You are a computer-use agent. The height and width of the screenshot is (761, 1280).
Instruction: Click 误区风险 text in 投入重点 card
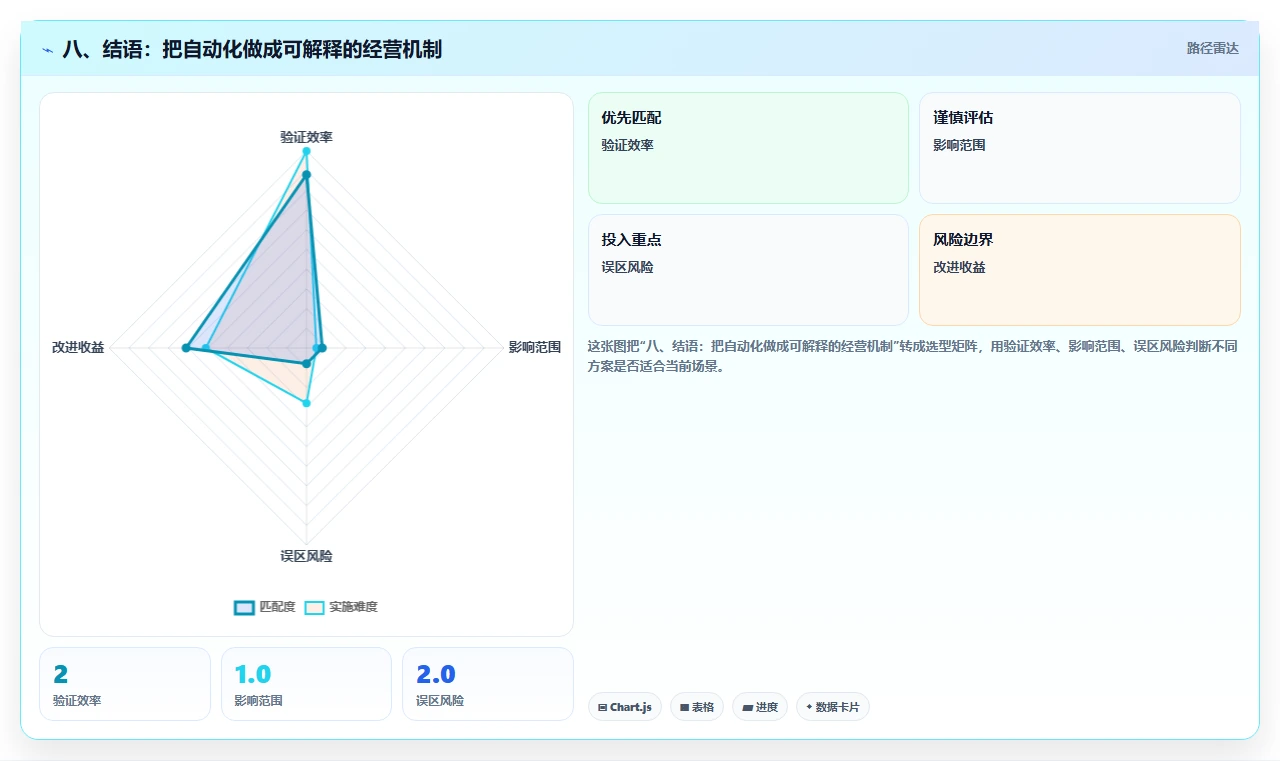[x=627, y=267]
